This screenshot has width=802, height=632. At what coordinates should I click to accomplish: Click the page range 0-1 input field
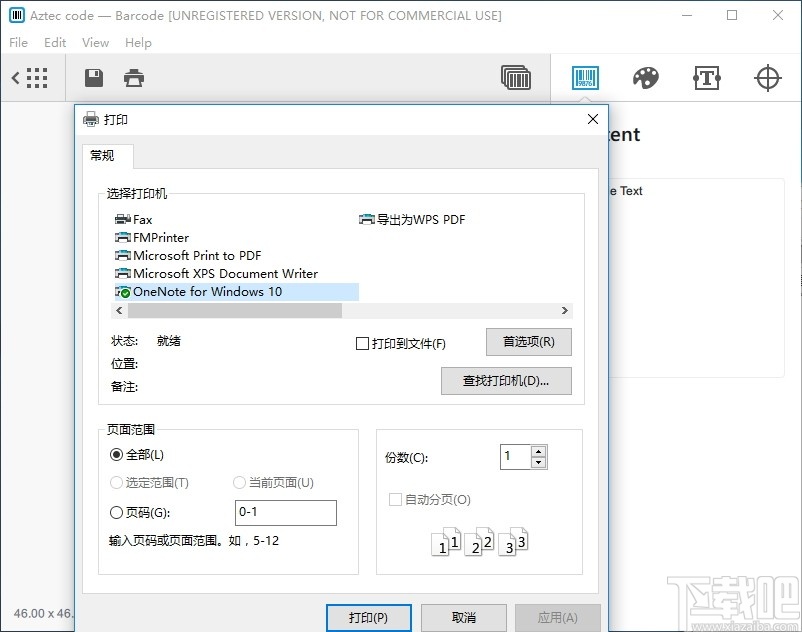click(x=285, y=512)
